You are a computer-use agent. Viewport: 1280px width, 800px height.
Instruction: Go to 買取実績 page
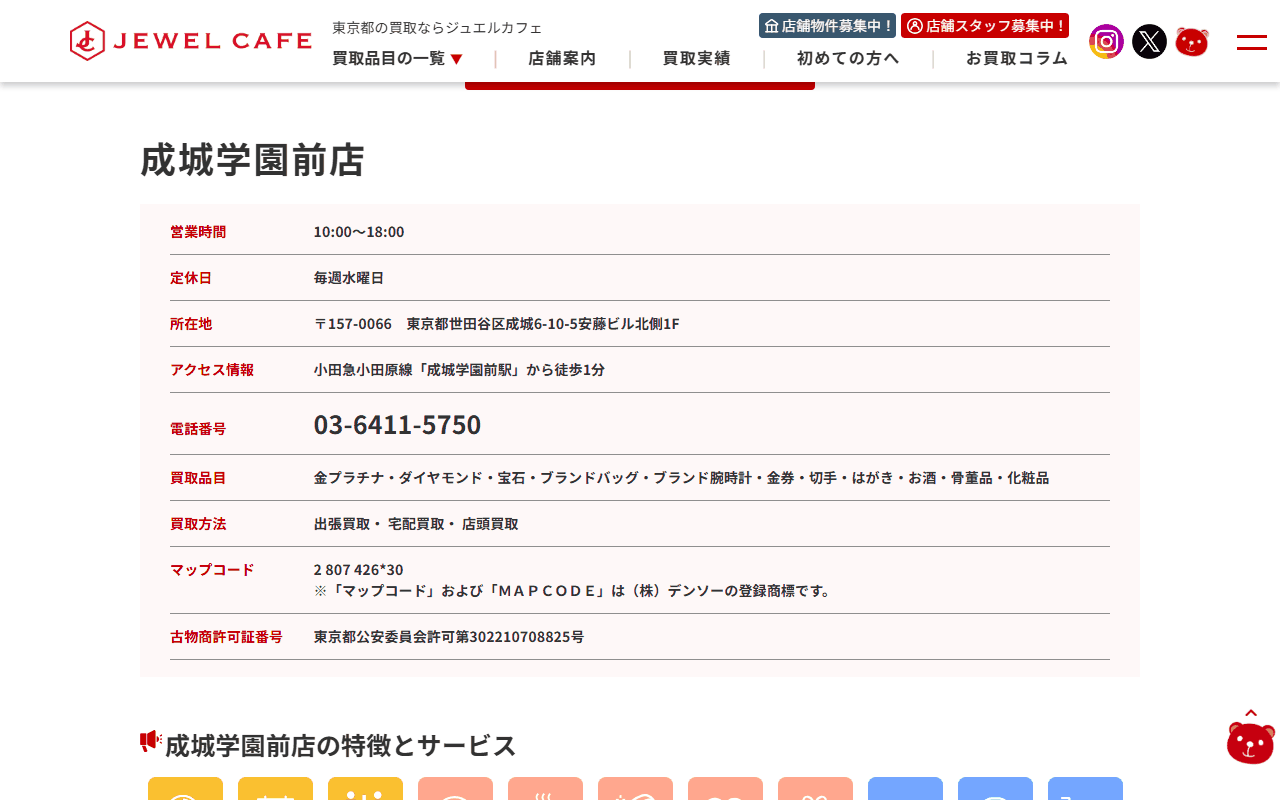coord(697,59)
